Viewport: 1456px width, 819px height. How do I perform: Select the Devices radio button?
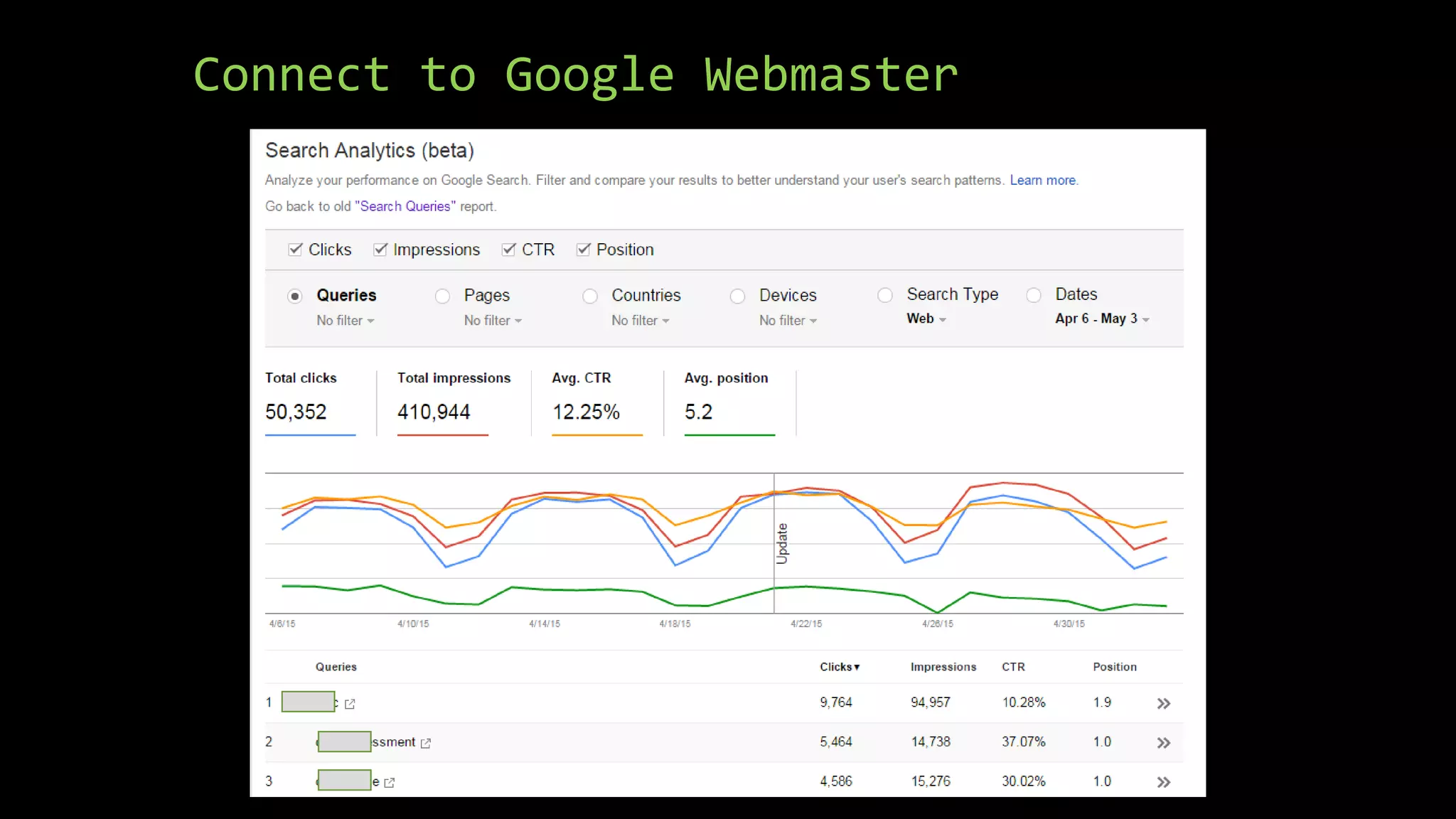(x=737, y=296)
